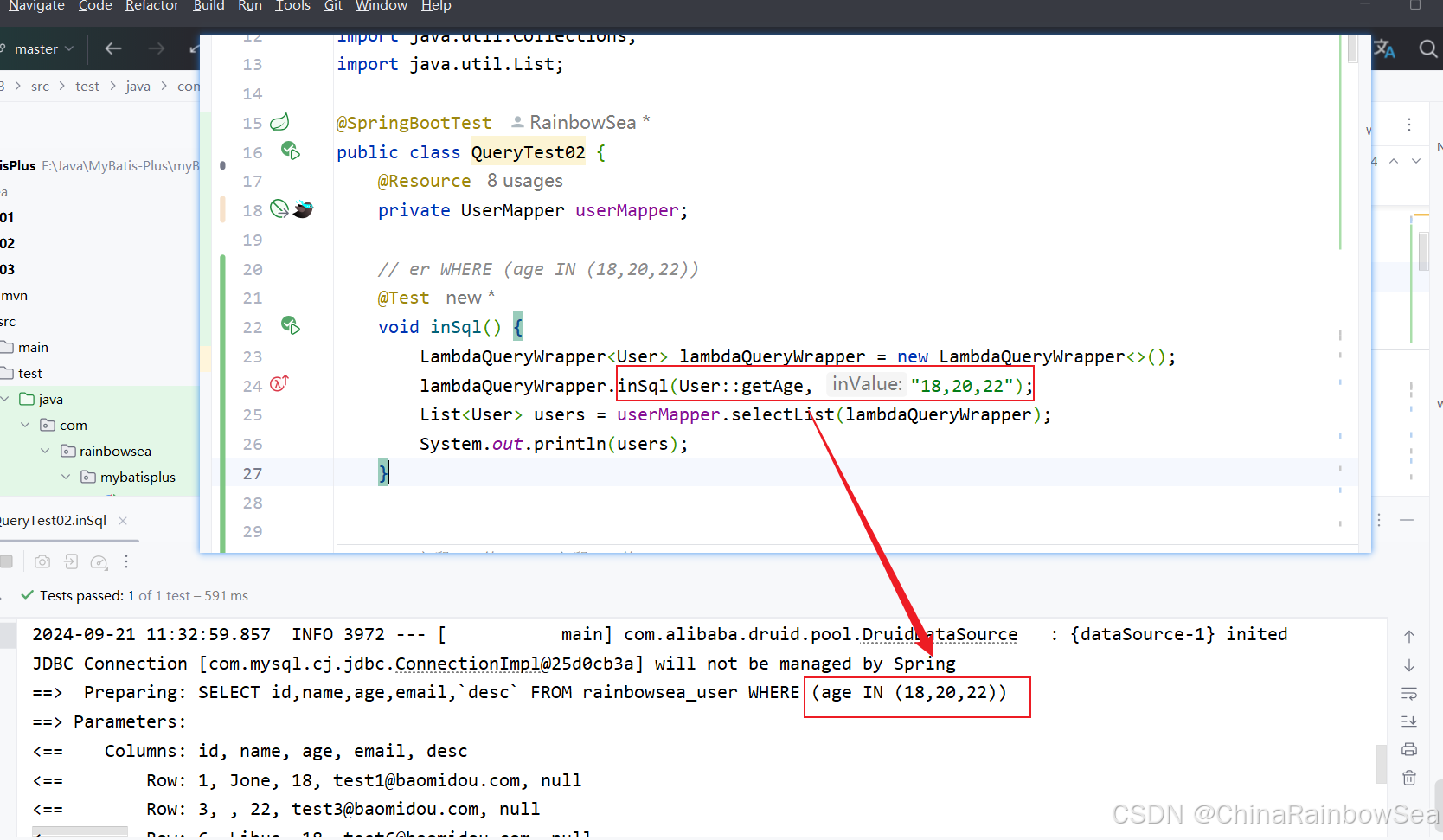Print the console output
The image size is (1443, 840).
pyautogui.click(x=1409, y=749)
